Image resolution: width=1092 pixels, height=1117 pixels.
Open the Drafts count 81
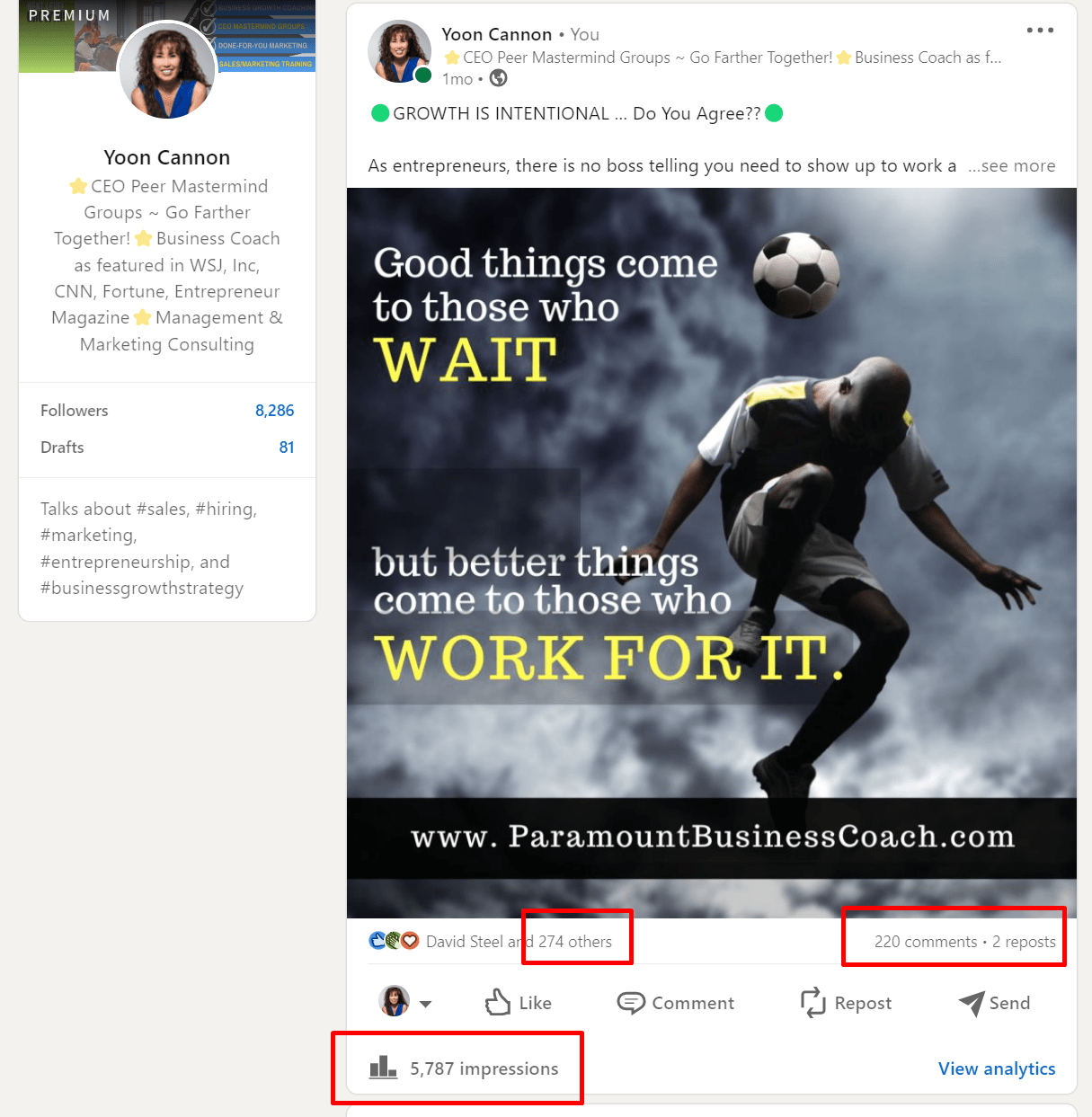click(x=287, y=448)
